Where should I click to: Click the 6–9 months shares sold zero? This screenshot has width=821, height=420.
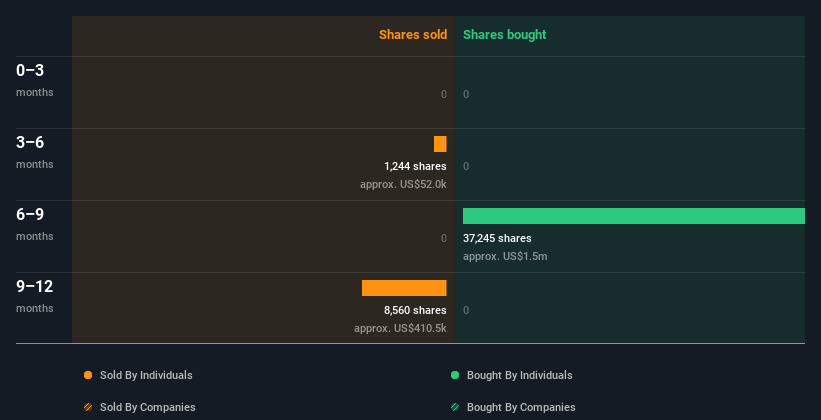click(444, 238)
